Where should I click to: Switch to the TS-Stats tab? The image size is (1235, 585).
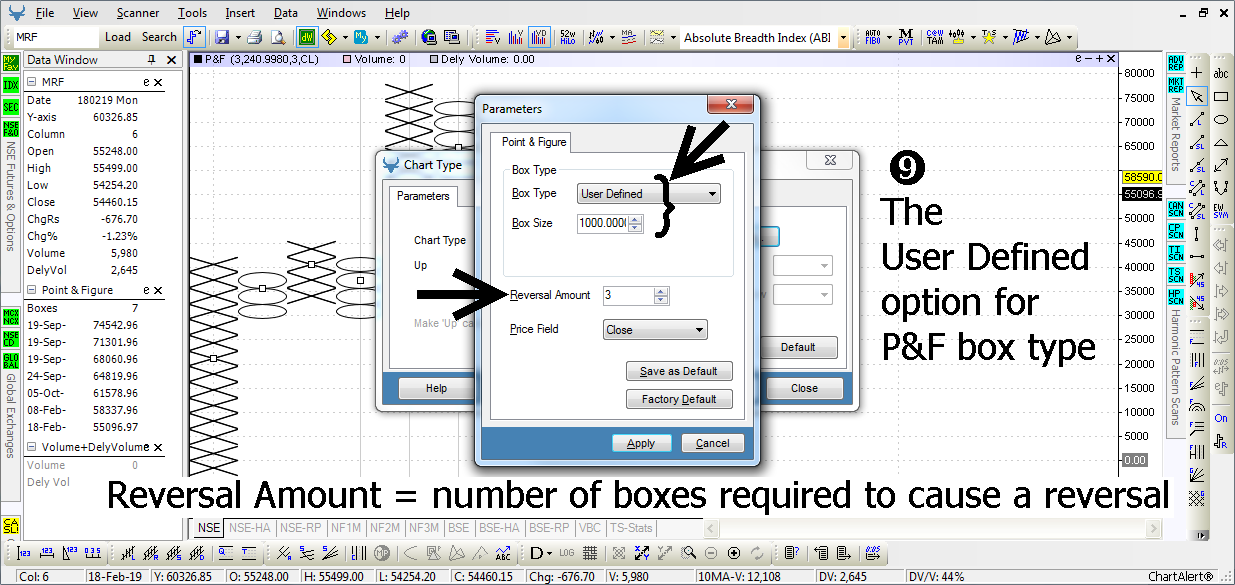(x=630, y=527)
